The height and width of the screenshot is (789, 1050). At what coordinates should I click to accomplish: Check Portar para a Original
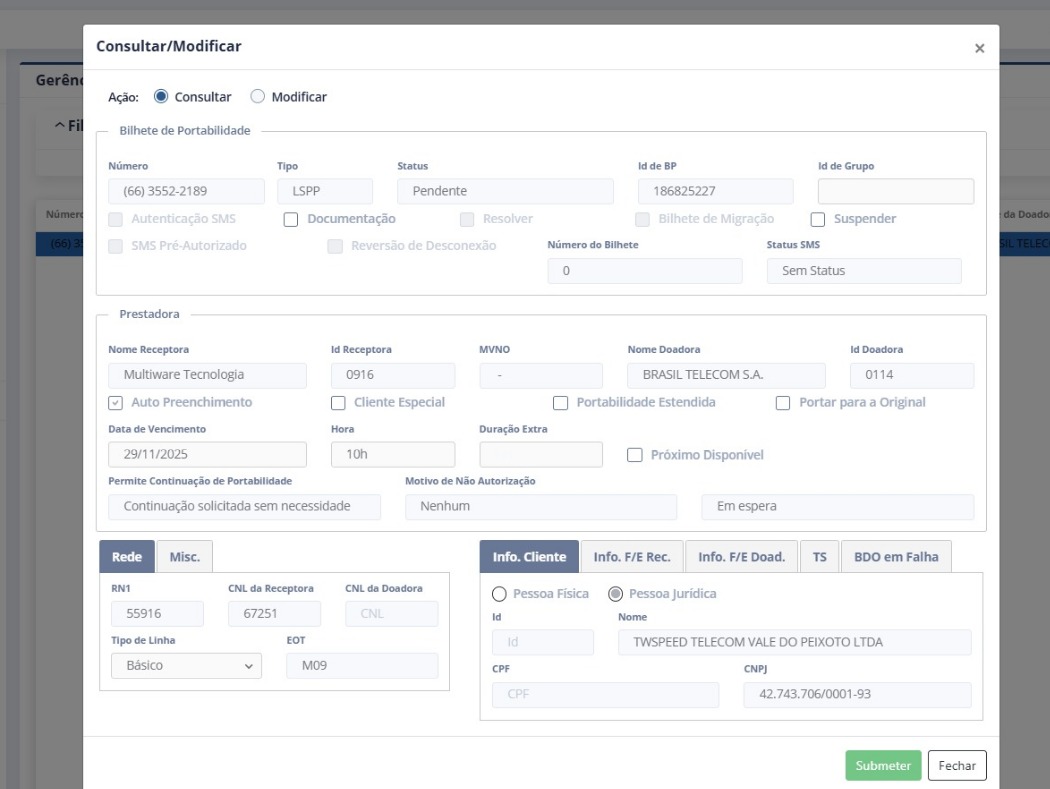coord(784,402)
